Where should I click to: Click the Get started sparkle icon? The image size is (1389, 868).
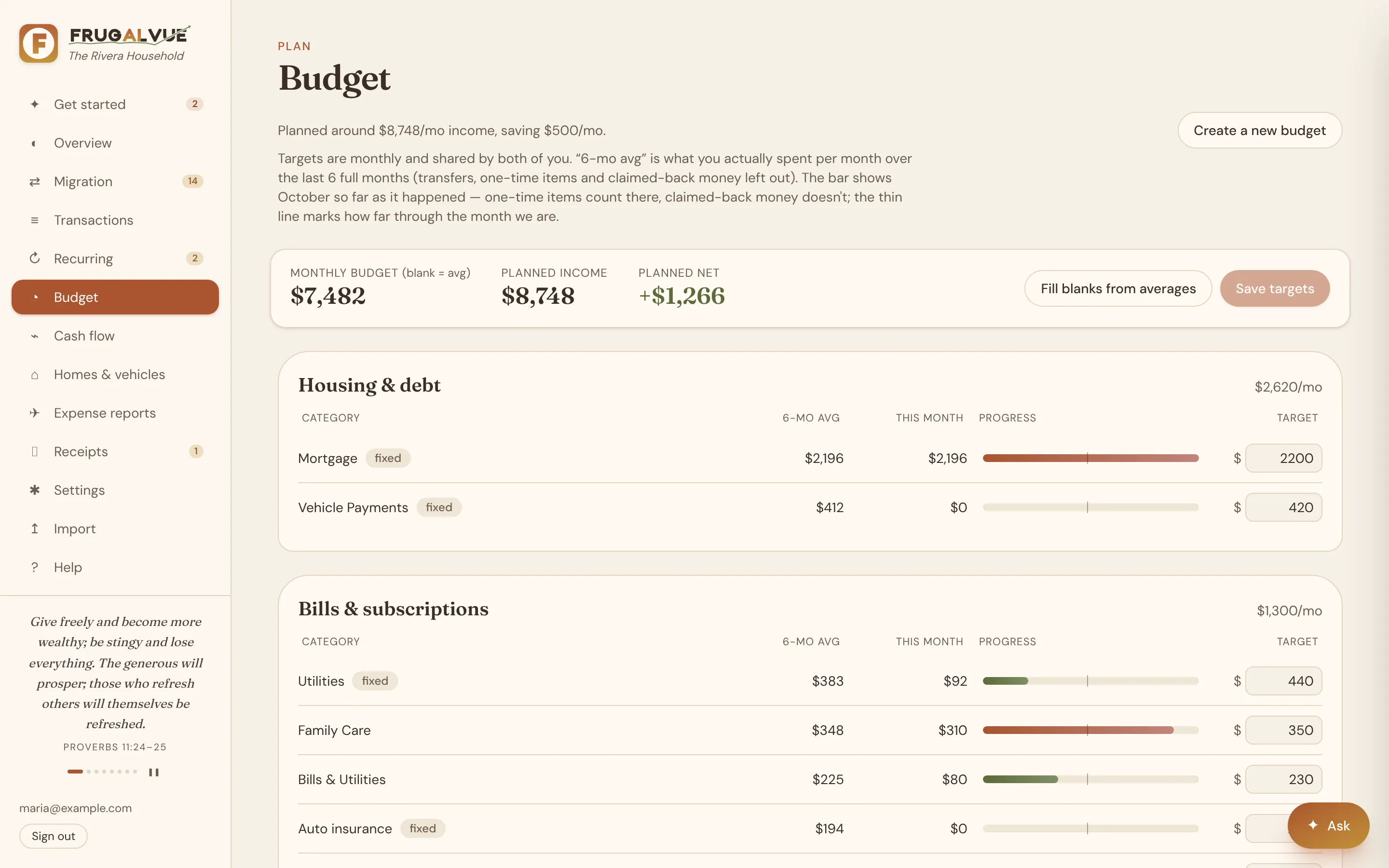(x=34, y=105)
